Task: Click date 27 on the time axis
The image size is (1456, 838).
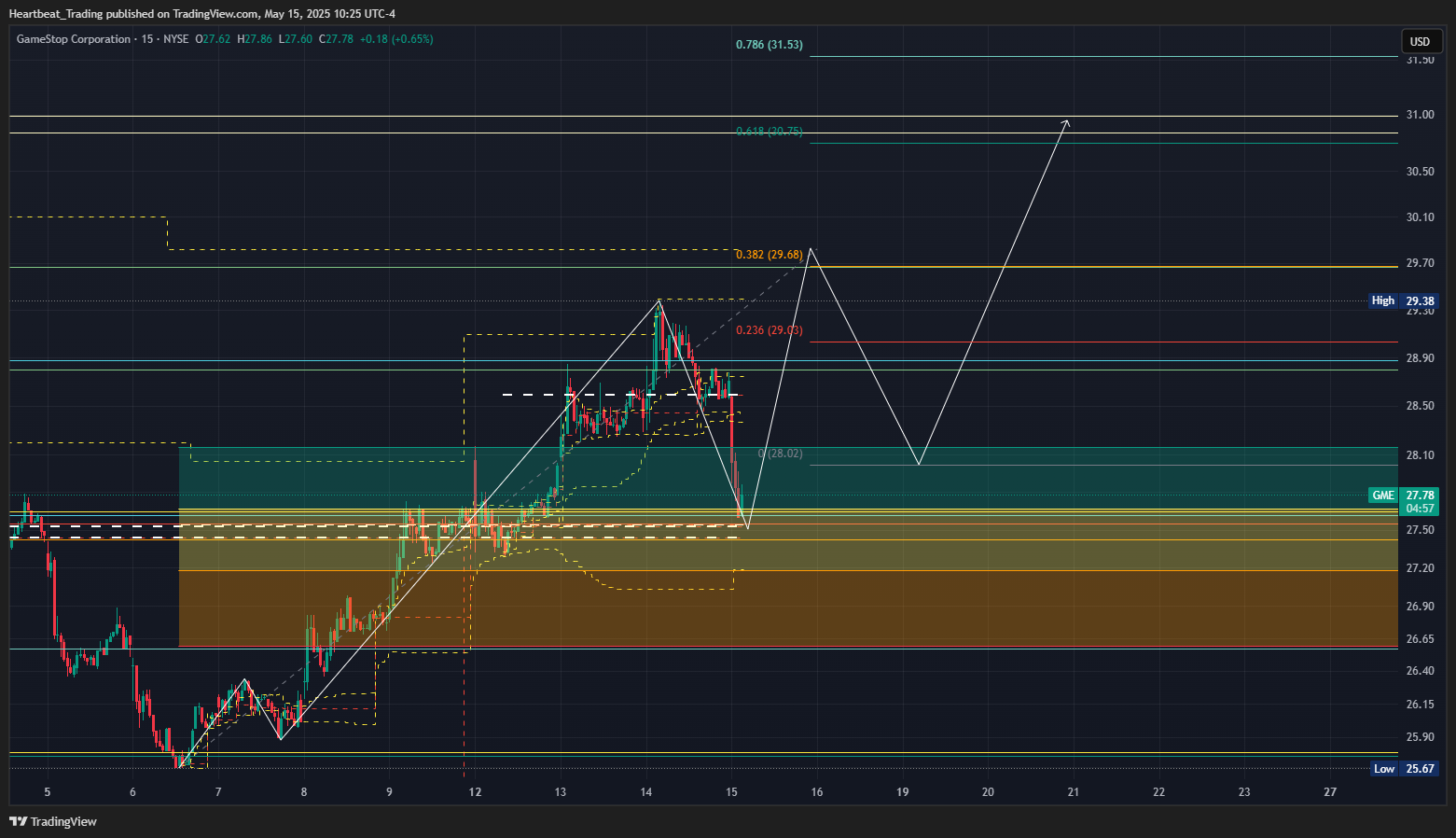Action: point(1330,792)
